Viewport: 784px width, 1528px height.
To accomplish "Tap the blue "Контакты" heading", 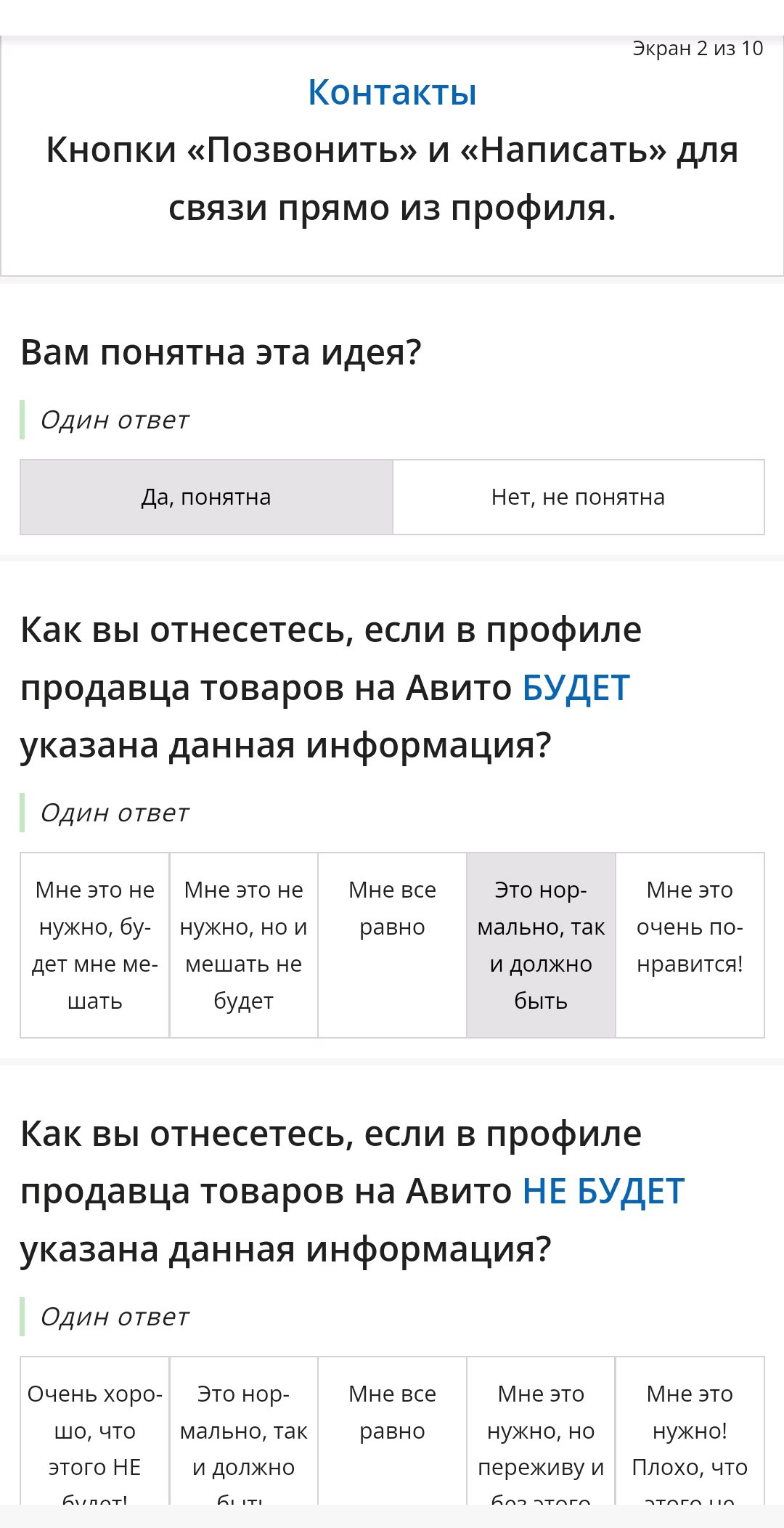I will click(x=392, y=92).
